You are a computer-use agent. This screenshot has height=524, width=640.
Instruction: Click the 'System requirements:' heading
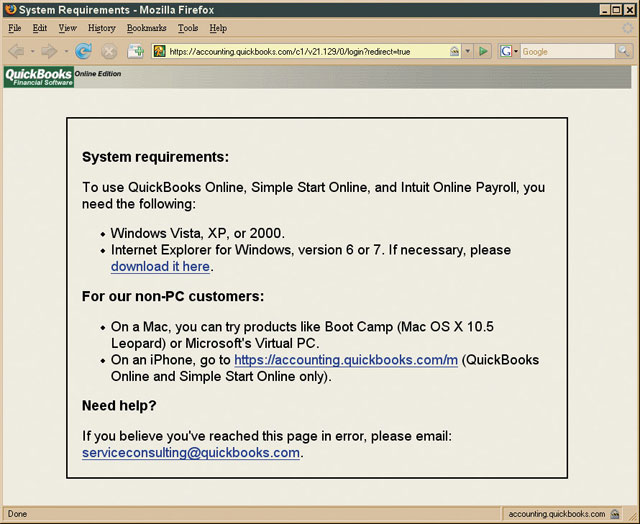(156, 157)
